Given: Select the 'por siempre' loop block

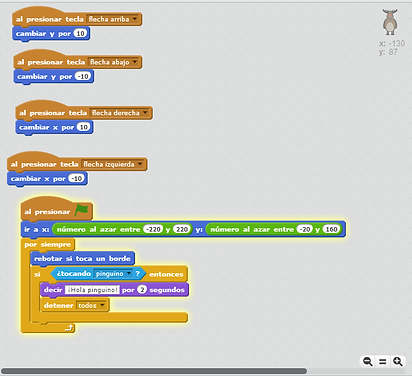Looking at the screenshot, I should click(x=47, y=245).
